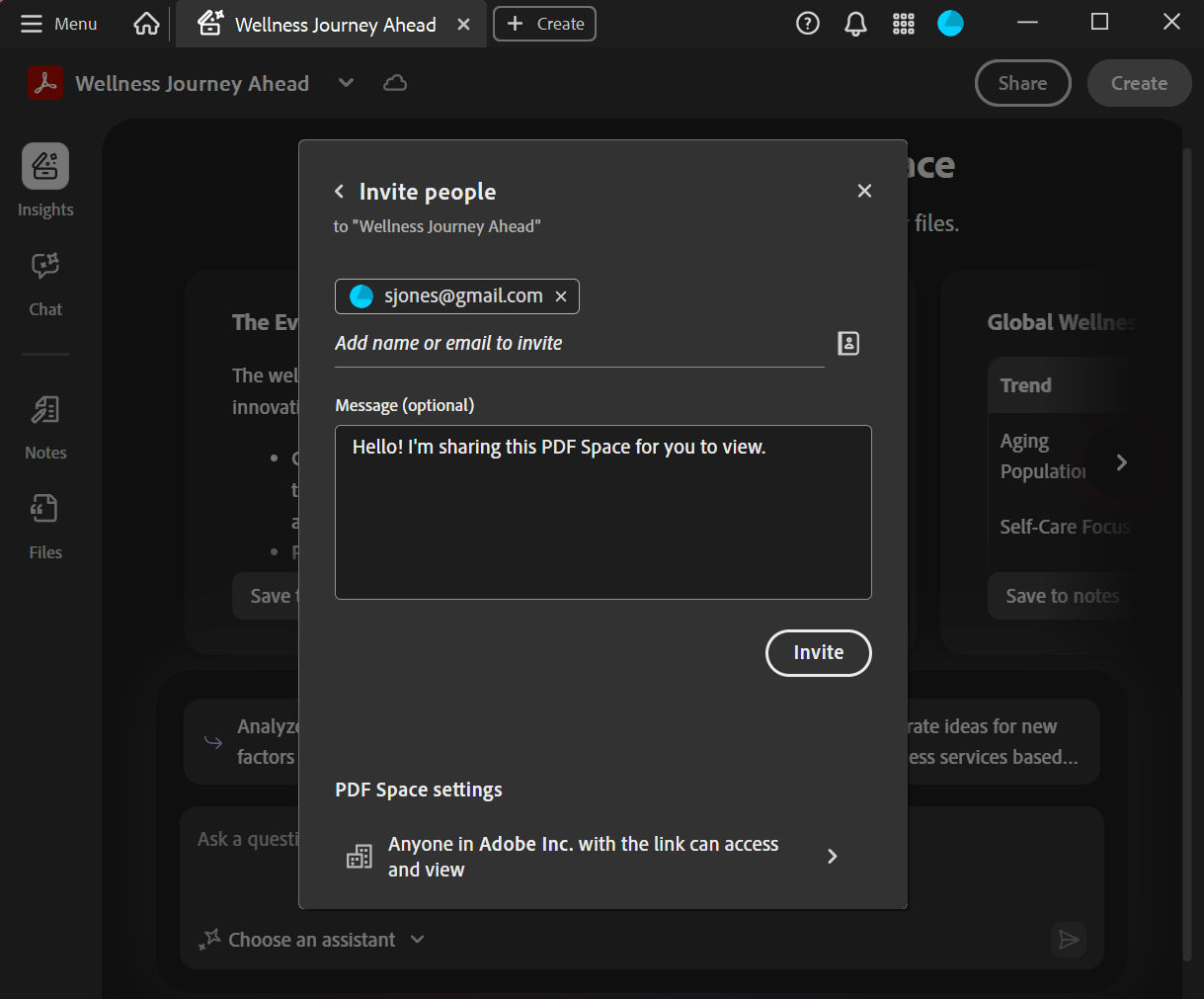Image resolution: width=1204 pixels, height=999 pixels.
Task: Check the cloud sync status icon
Action: tap(395, 83)
